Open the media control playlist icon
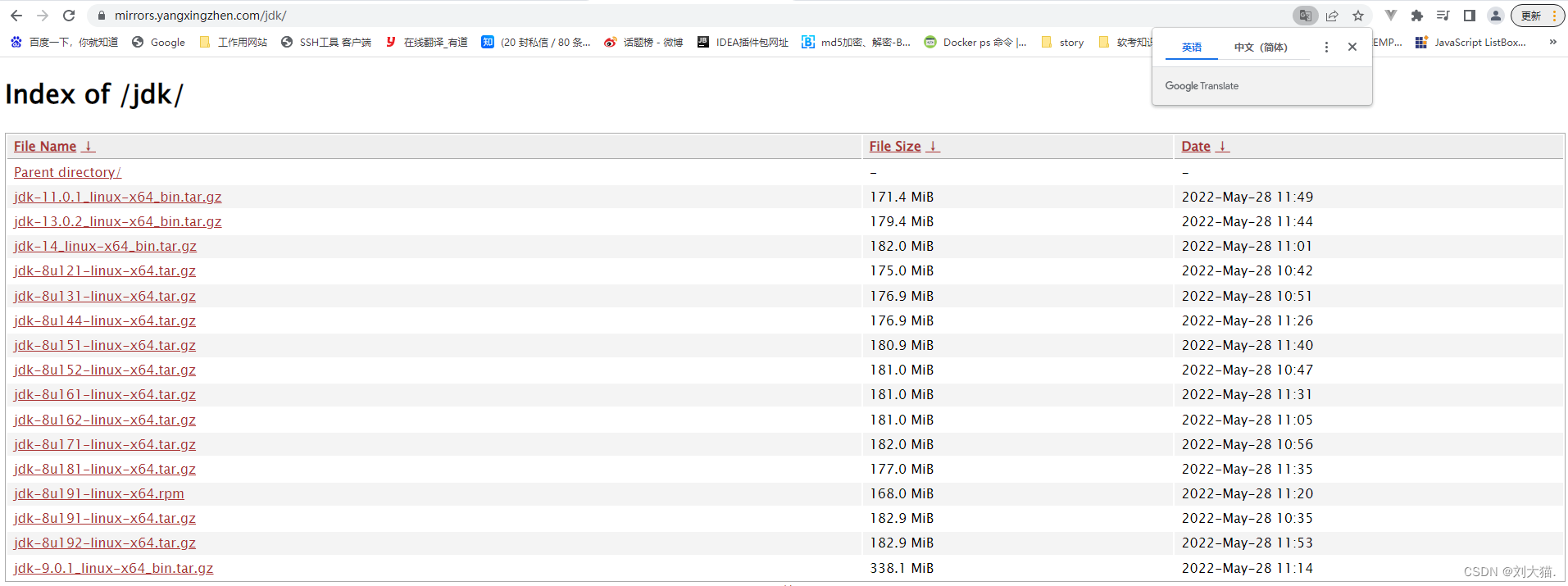1568x586 pixels. (1443, 16)
